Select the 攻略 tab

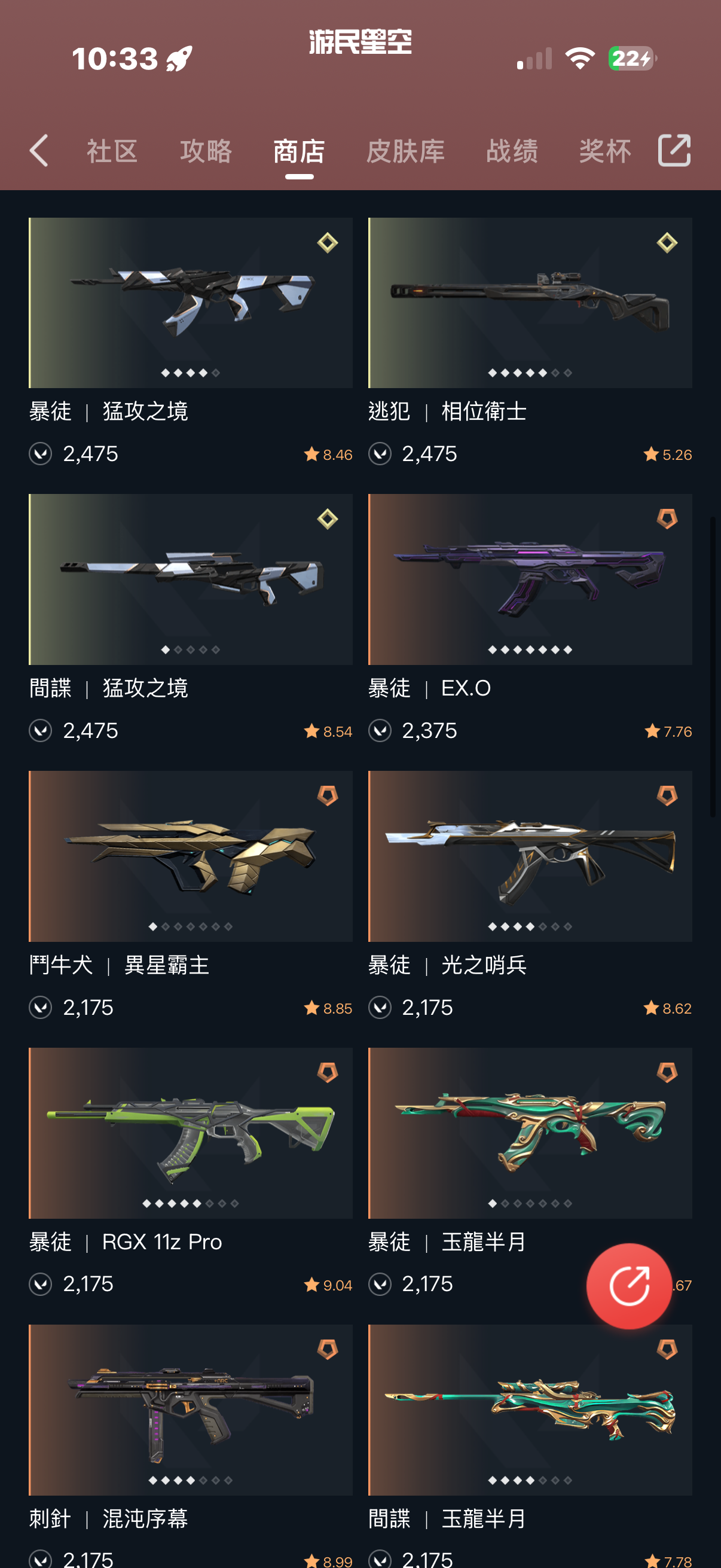(x=206, y=151)
